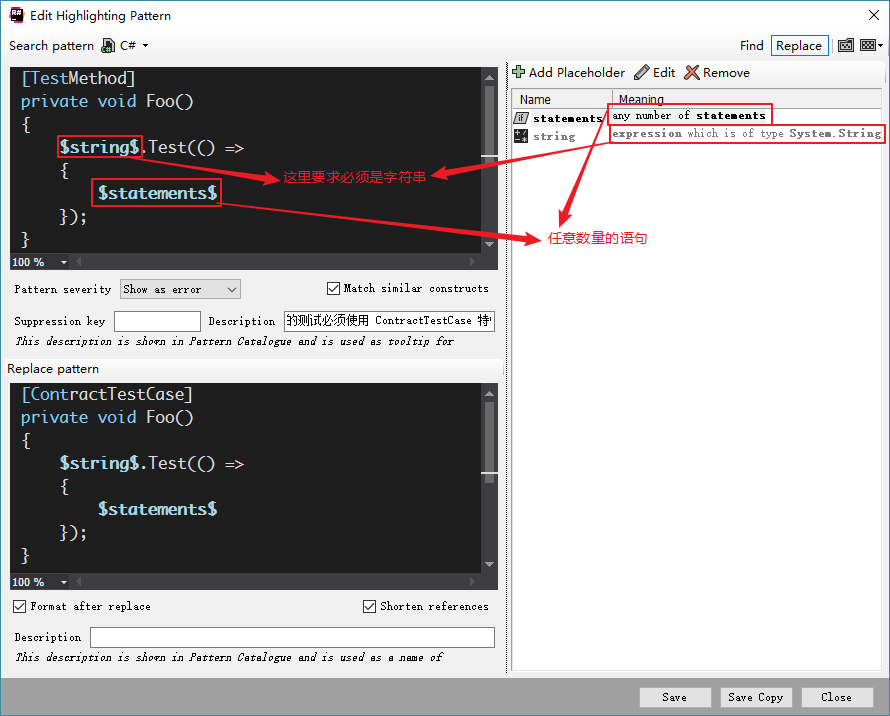Click the red cross Remove icon
The image size is (890, 716).
[691, 72]
